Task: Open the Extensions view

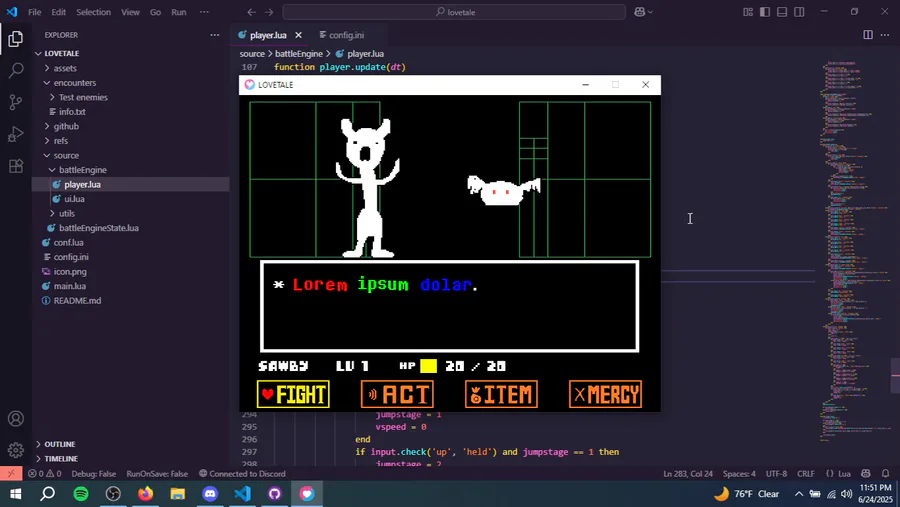Action: tap(15, 166)
